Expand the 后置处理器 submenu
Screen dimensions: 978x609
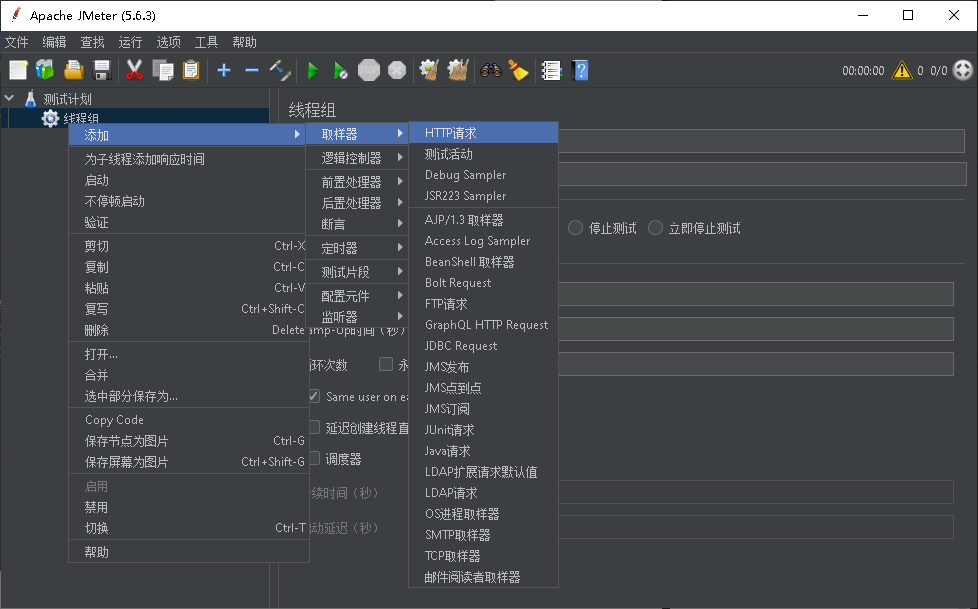[357, 203]
